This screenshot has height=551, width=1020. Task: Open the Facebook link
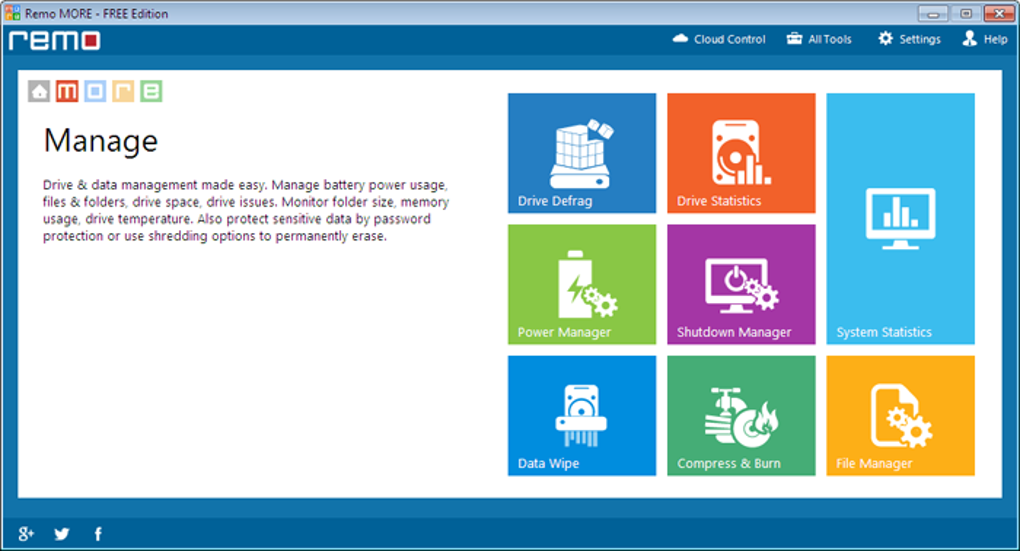98,534
